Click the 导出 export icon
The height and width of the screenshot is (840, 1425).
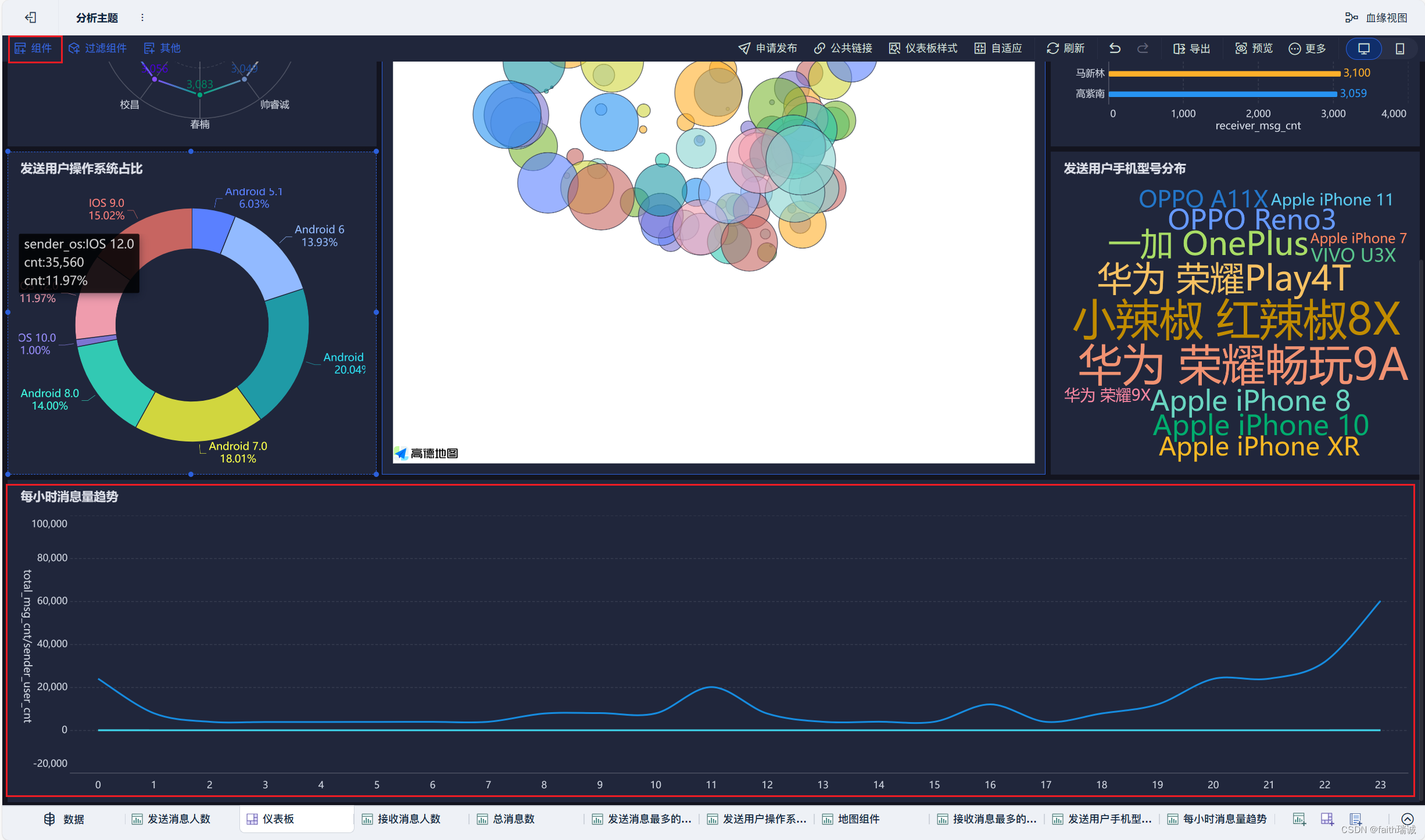1179,48
